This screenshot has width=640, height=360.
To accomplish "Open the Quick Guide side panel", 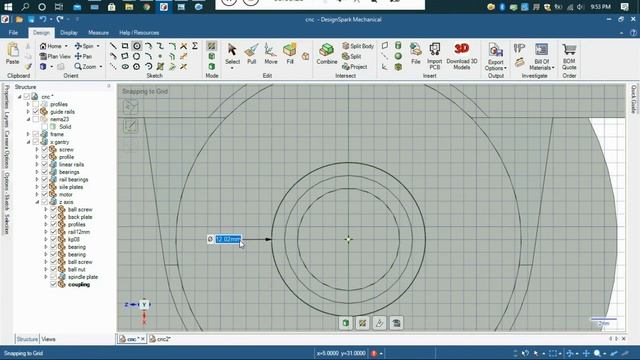I will point(633,99).
